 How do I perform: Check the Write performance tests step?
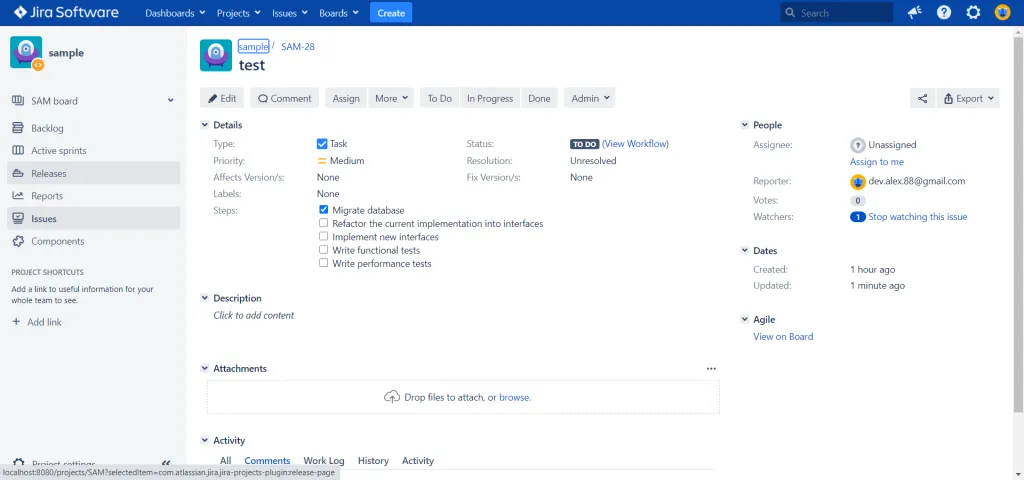click(323, 263)
